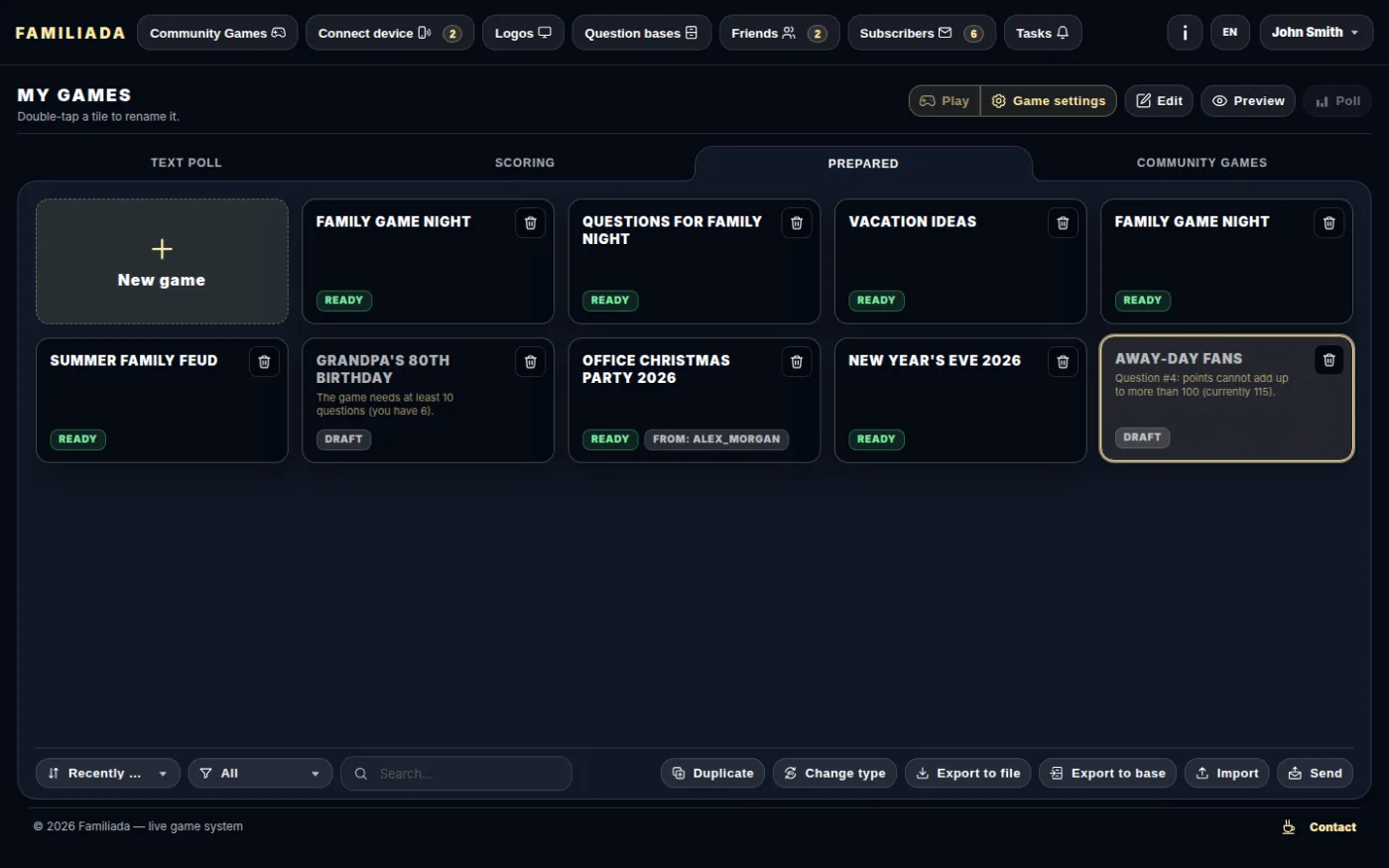Open Tasks notifications
The width and height of the screenshot is (1389, 868).
(1043, 33)
